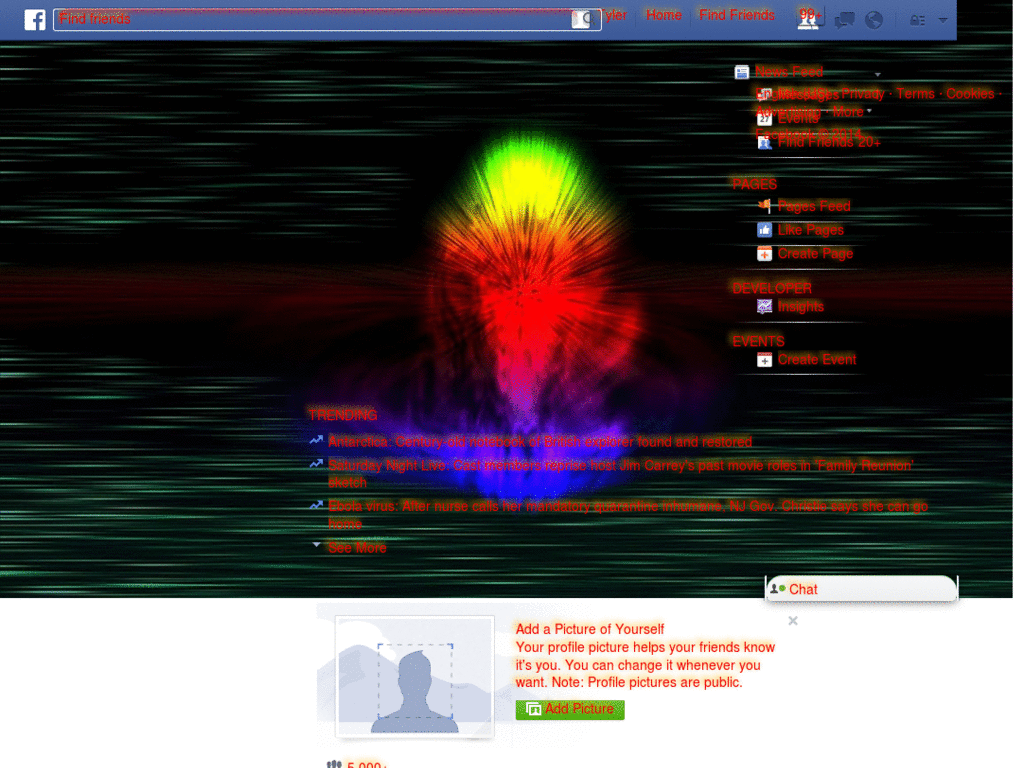Open Pages Feed
The image size is (1024, 768).
coord(814,206)
